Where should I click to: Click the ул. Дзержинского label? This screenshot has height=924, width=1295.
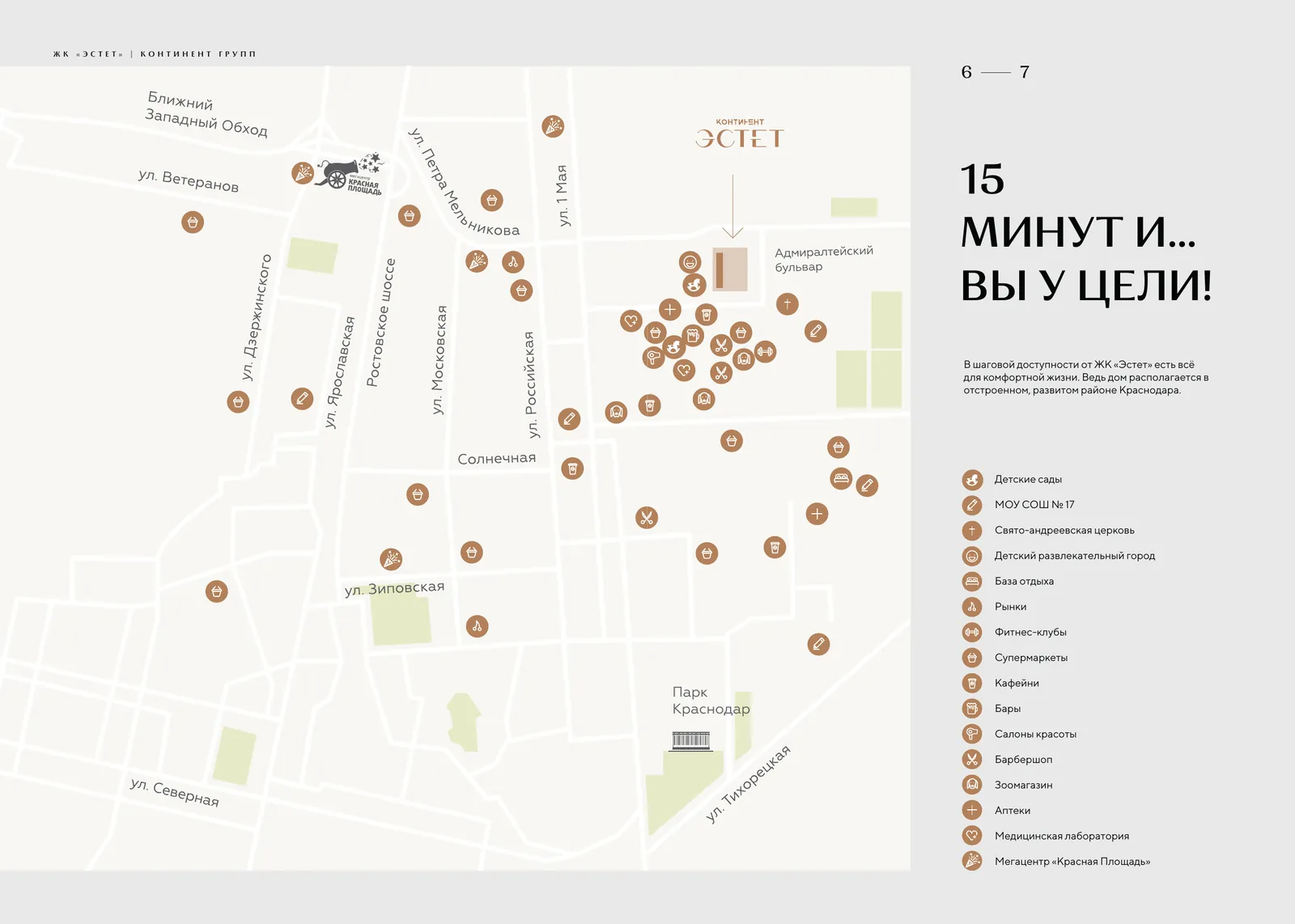point(257,316)
